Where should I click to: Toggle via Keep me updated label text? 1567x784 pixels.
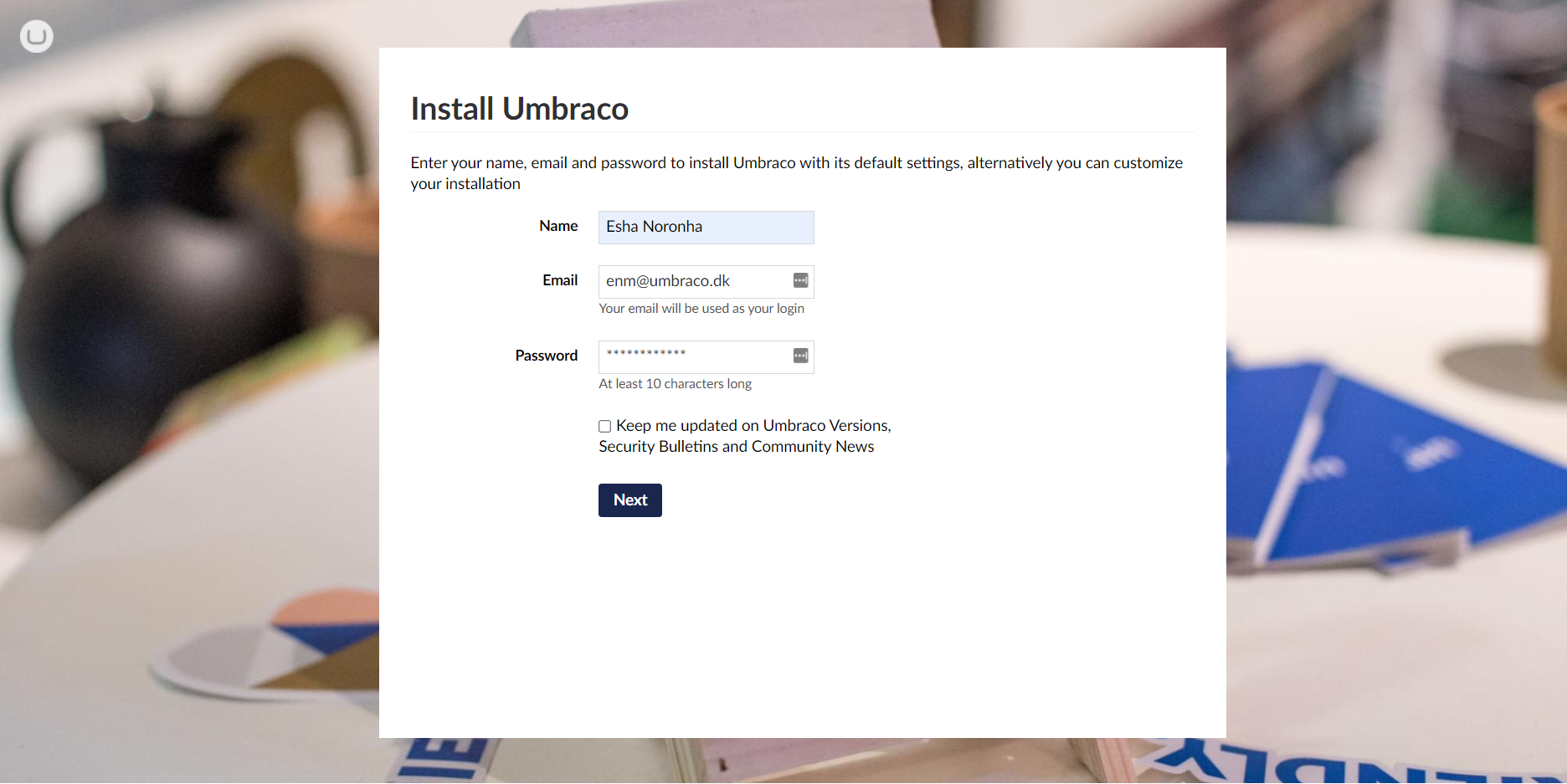pos(753,426)
